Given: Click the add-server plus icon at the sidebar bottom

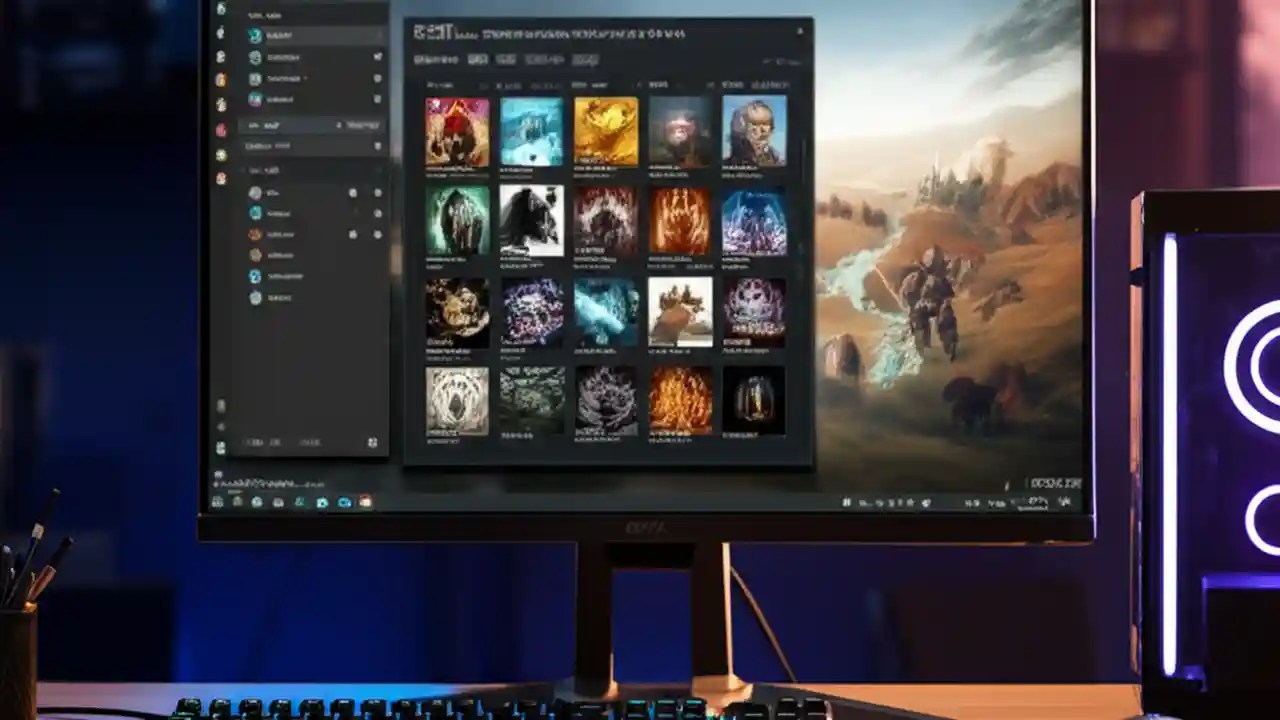Looking at the screenshot, I should (371, 441).
